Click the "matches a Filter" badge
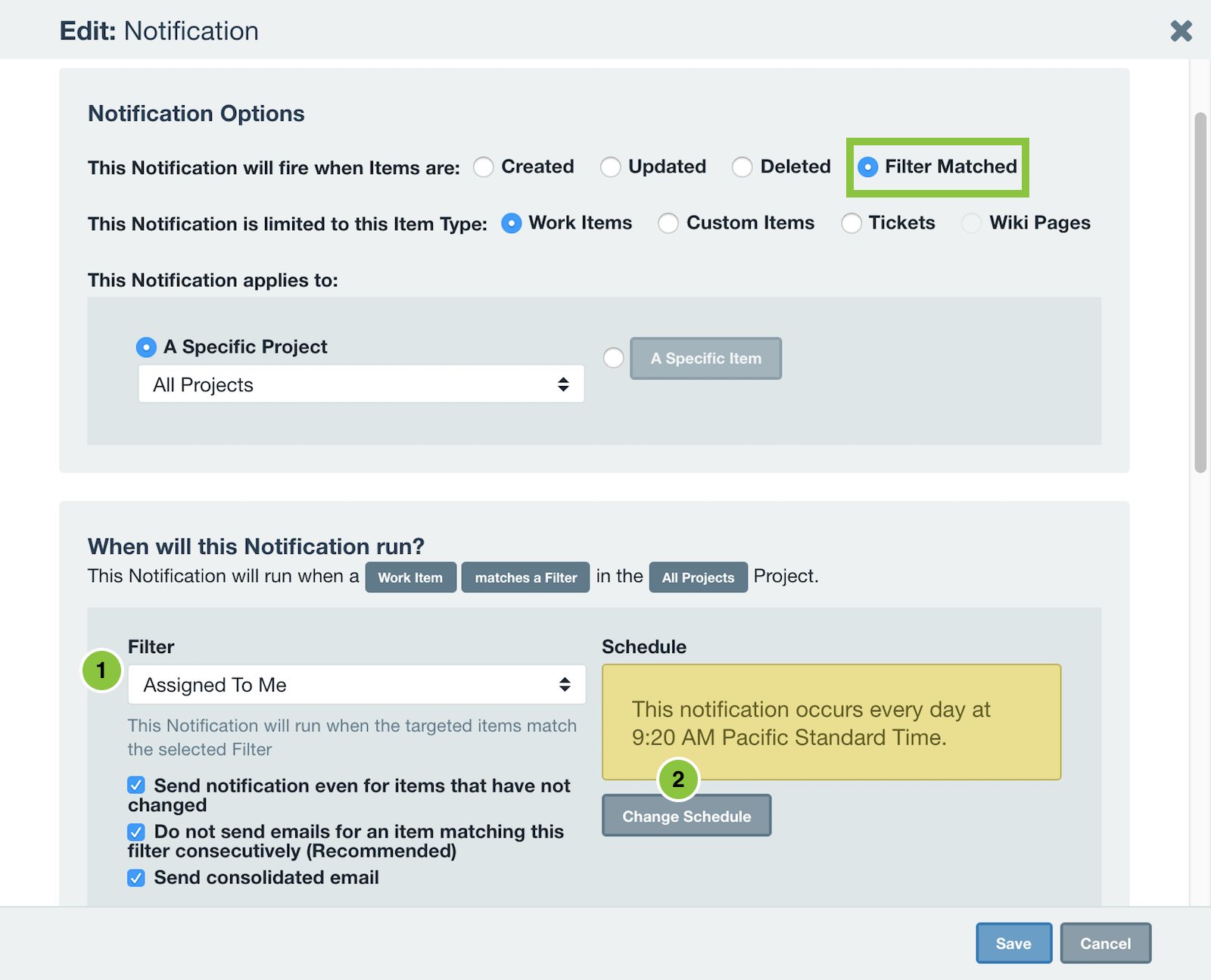This screenshot has height=980, width=1211. pos(525,577)
